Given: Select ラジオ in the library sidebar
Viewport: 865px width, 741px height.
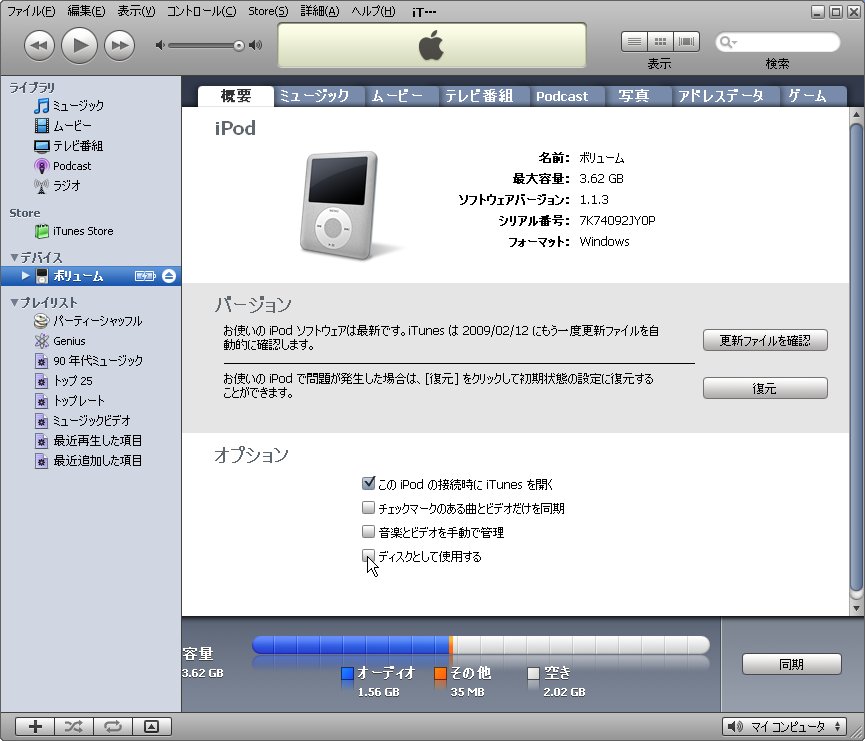Looking at the screenshot, I should point(67,185).
